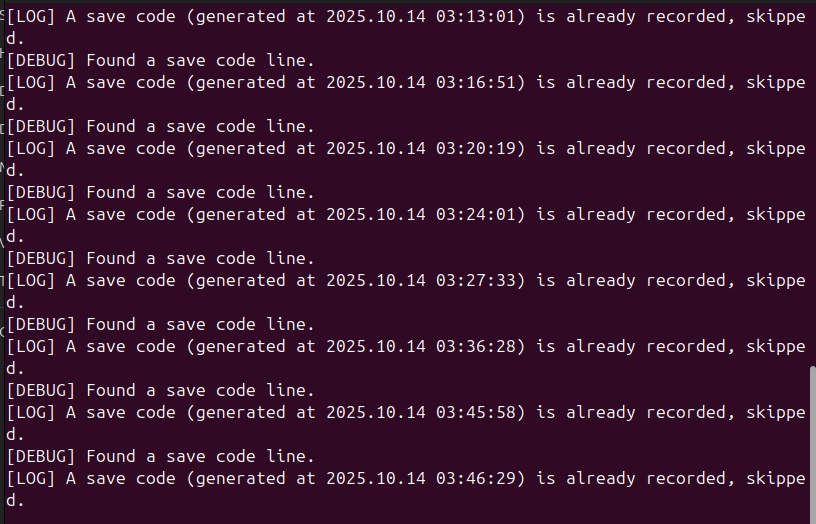Click the [DEBUG] tag directly above the 03:45:58 entry

[x=41, y=391]
